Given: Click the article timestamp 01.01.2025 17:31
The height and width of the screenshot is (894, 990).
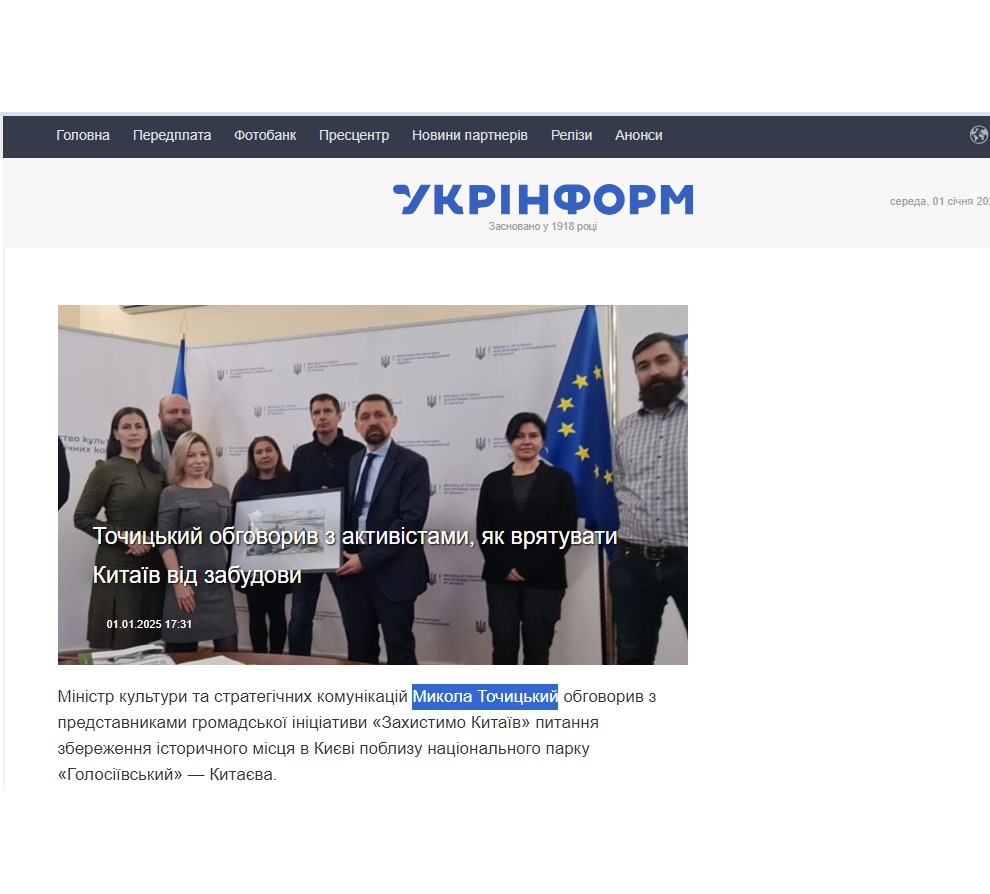Looking at the screenshot, I should click(x=149, y=624).
